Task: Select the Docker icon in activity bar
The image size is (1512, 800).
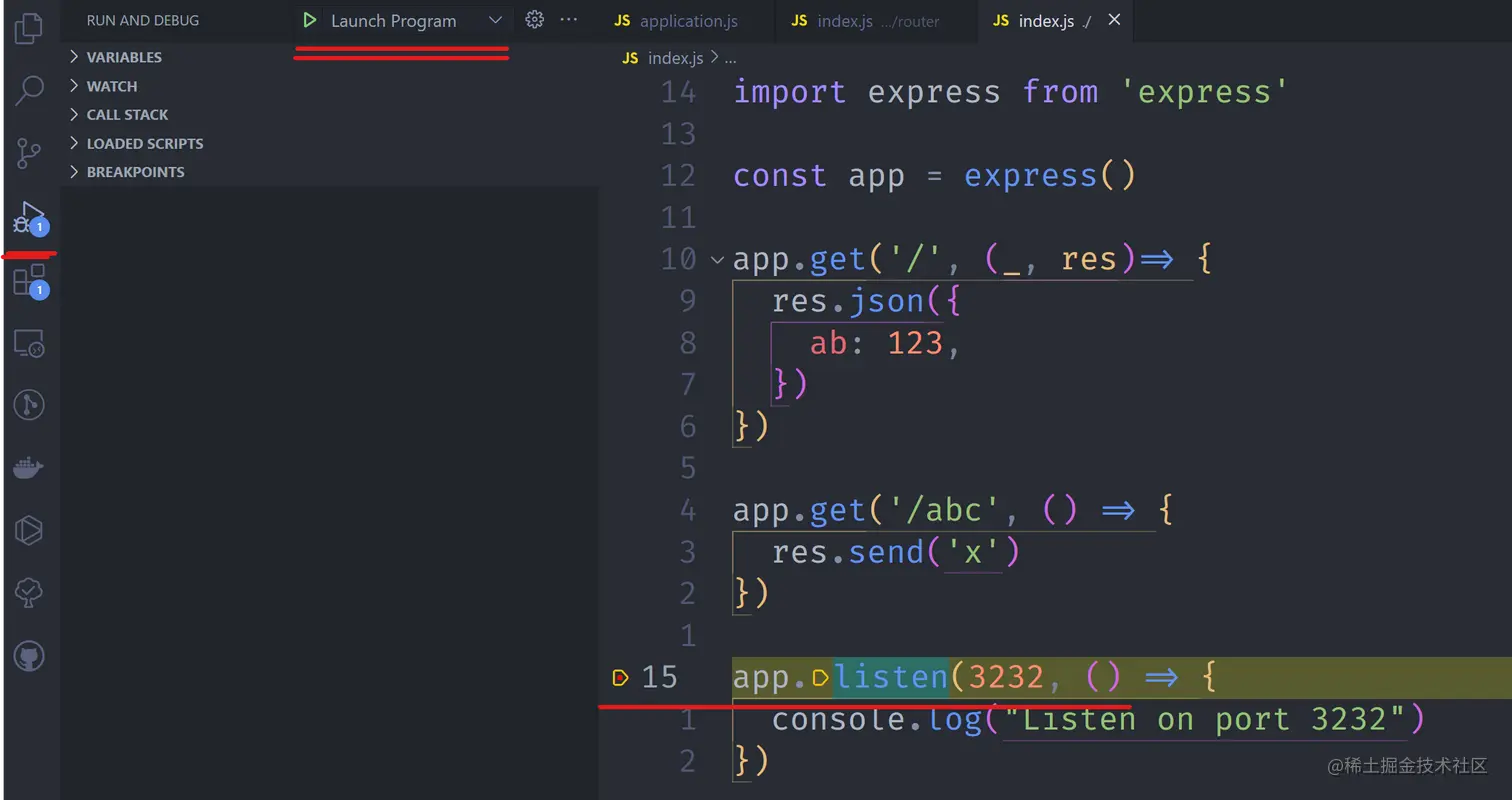Action: (28, 467)
